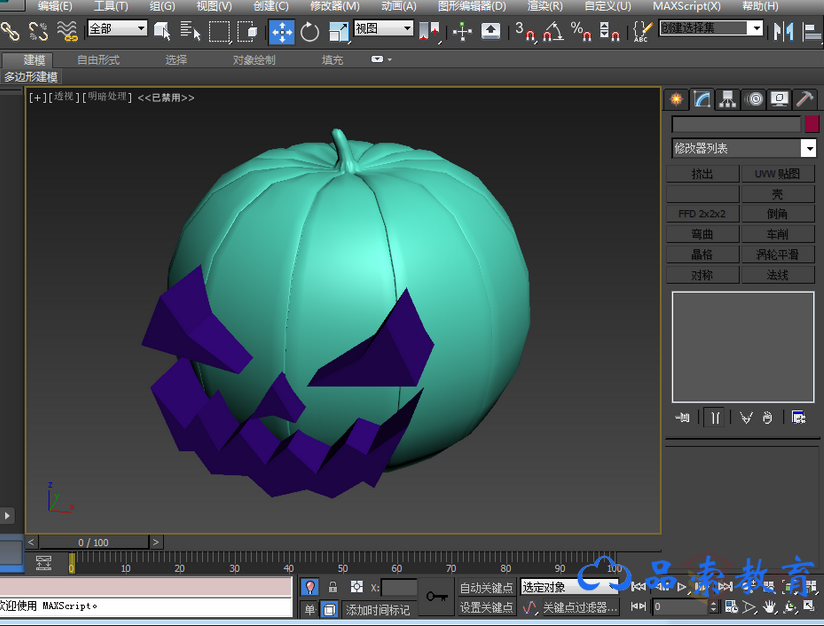Click the object color swatch
This screenshot has height=626, width=824.
pyautogui.click(x=811, y=124)
